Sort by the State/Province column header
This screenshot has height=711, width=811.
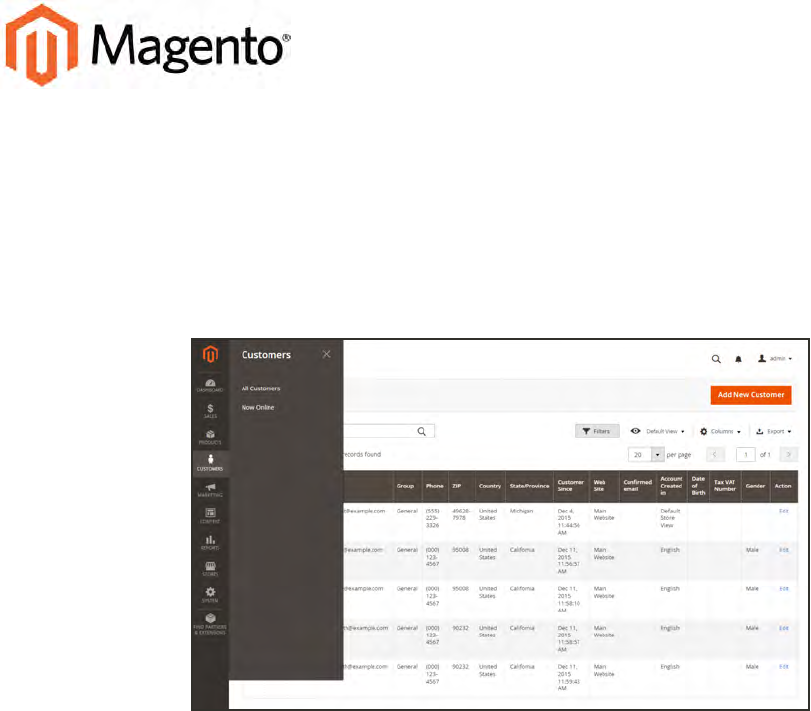(530, 486)
